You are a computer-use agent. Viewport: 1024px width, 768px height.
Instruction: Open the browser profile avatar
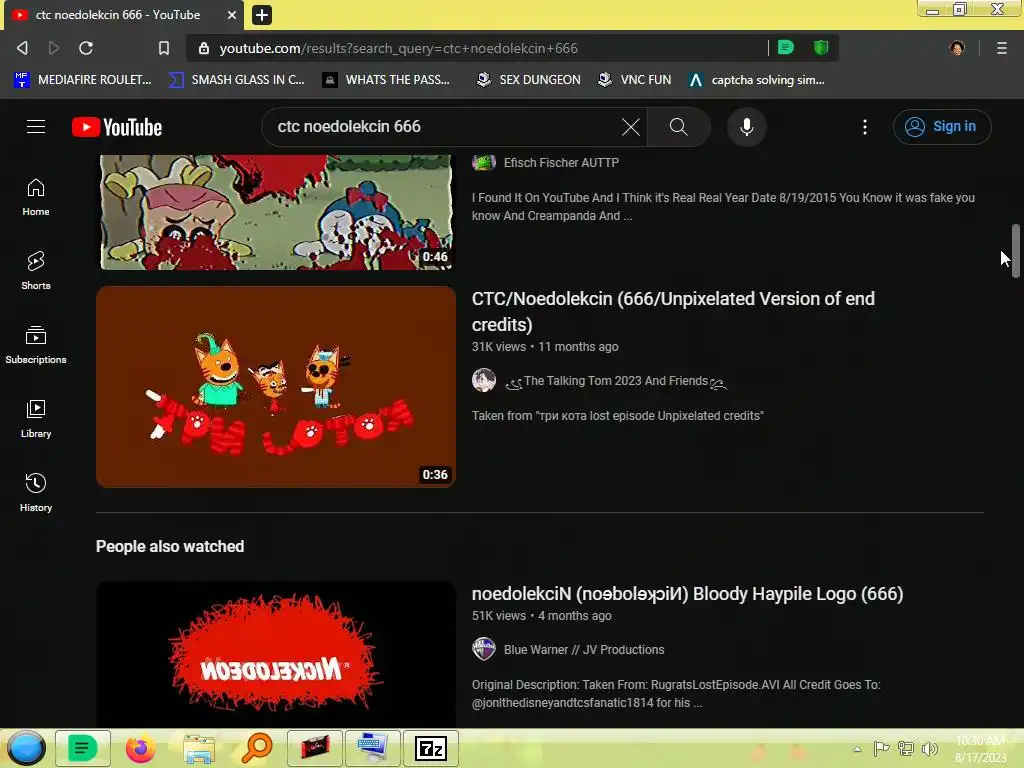tap(957, 48)
